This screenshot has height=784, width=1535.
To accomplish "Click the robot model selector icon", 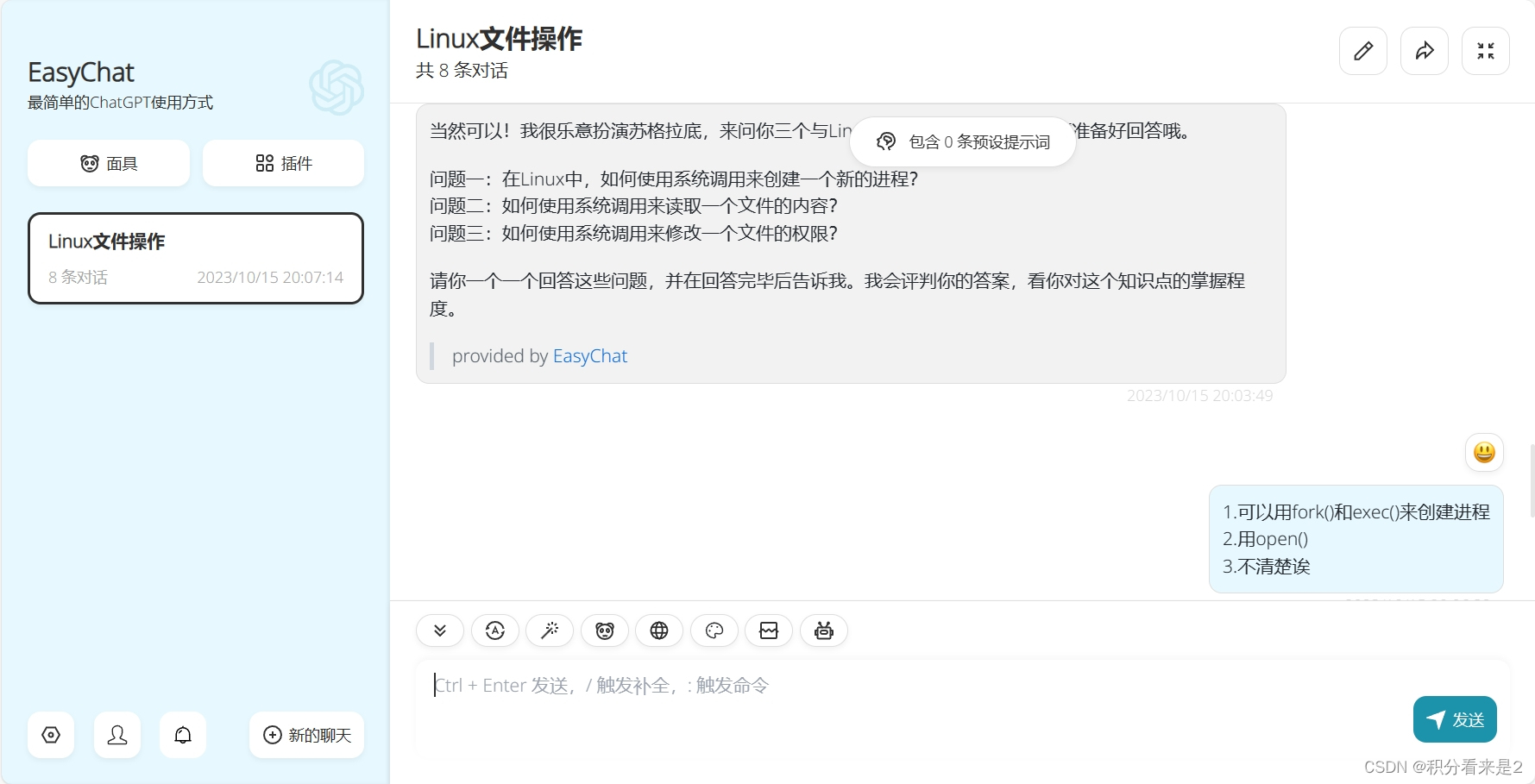I will pos(824,630).
